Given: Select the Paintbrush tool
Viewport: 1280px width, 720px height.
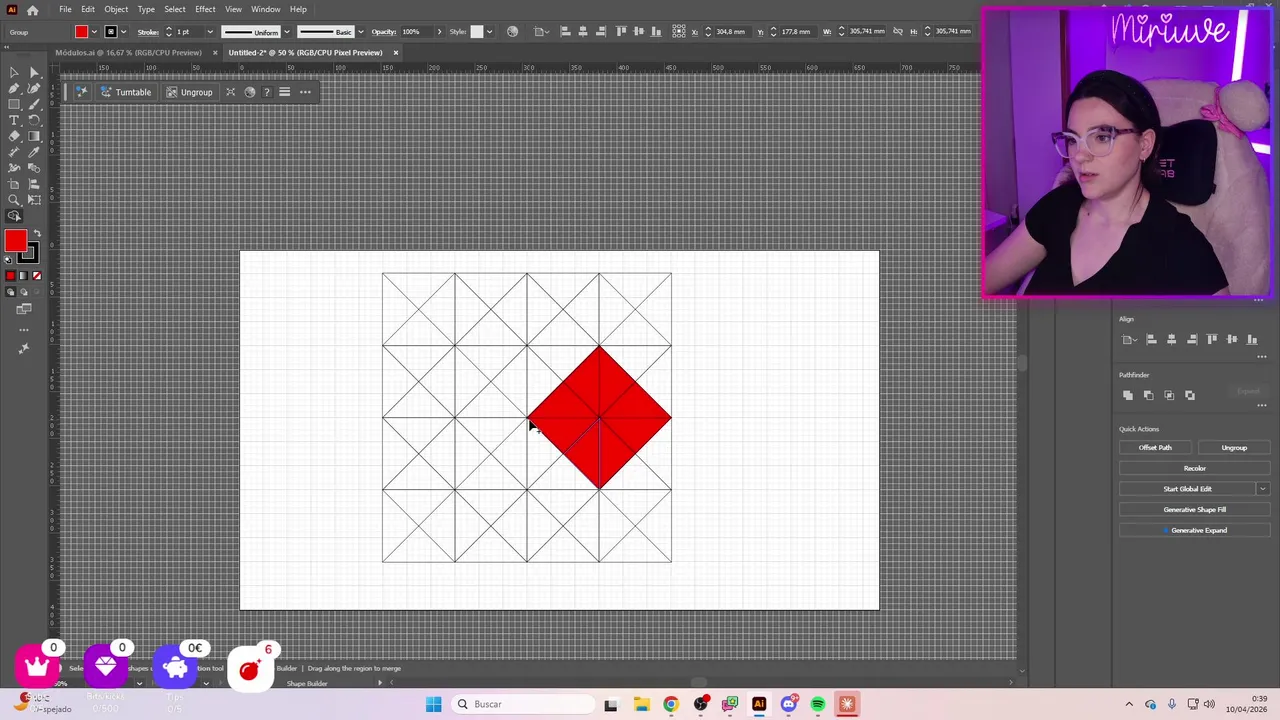Looking at the screenshot, I should click(x=34, y=104).
